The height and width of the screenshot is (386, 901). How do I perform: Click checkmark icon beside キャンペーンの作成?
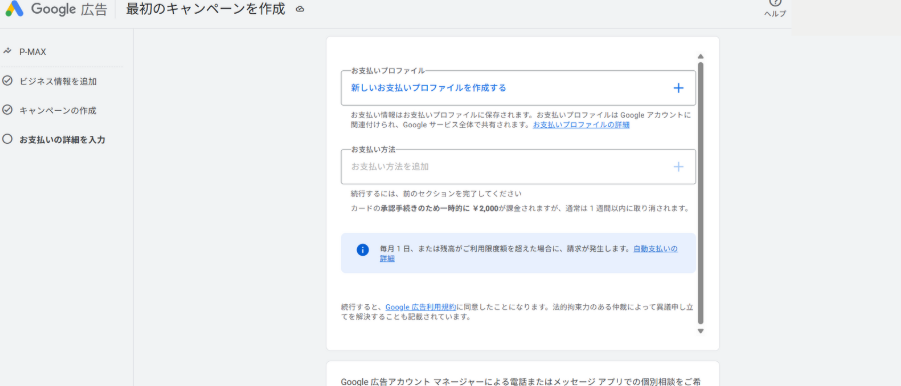(7, 110)
